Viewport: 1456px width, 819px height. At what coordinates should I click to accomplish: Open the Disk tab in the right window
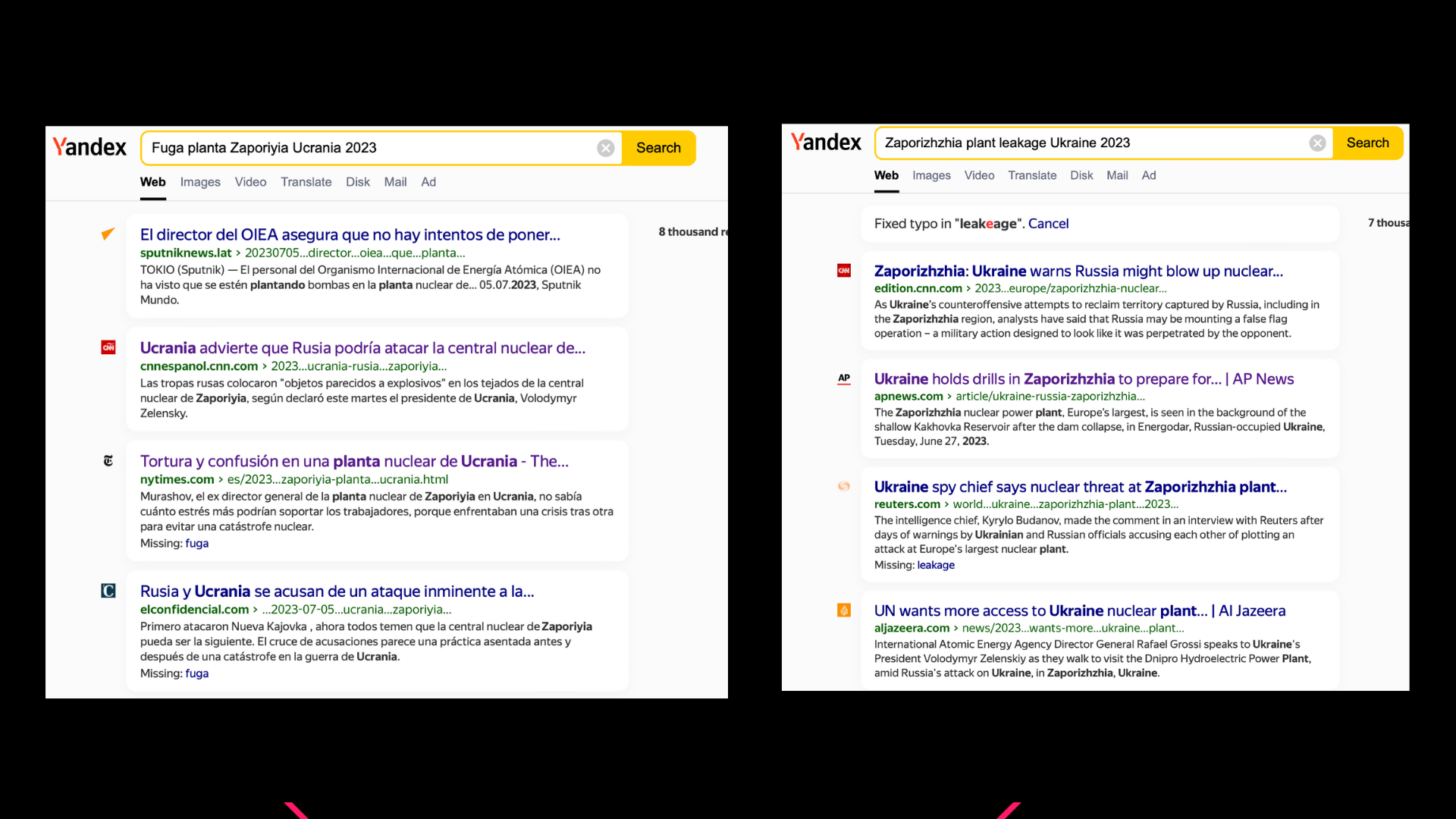1081,175
